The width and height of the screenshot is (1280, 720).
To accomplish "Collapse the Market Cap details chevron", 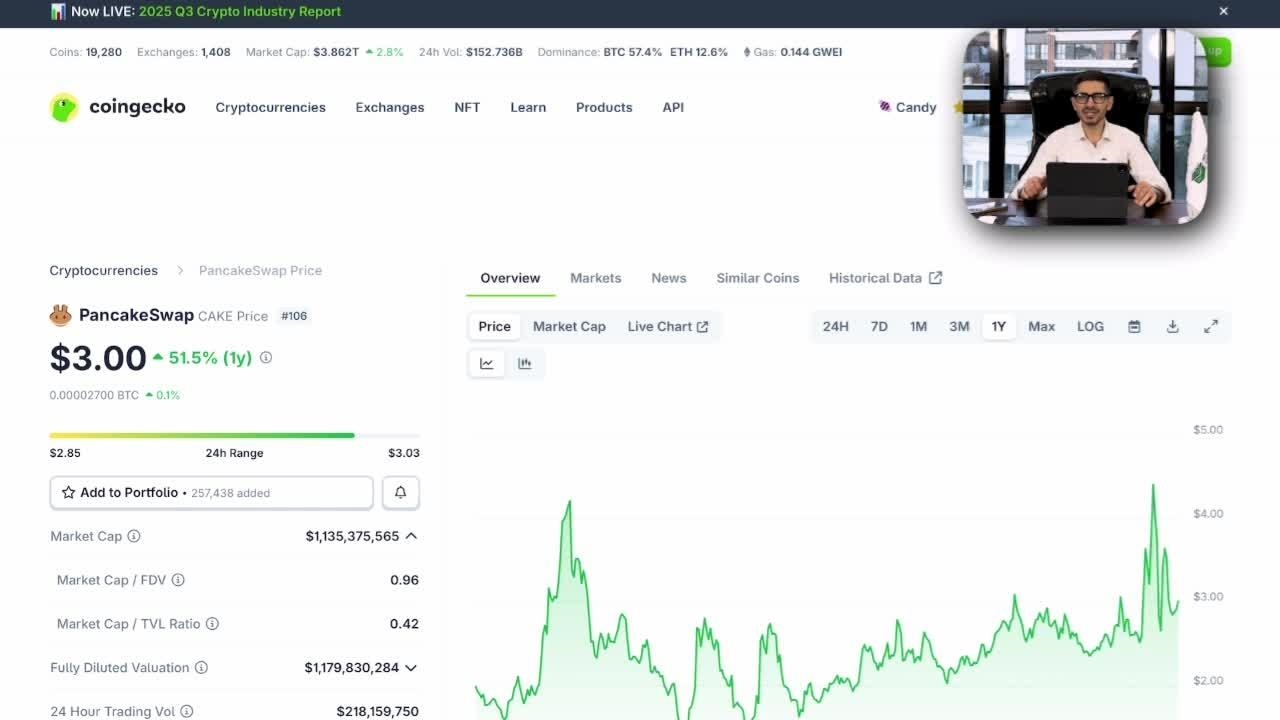I will [x=411, y=537].
